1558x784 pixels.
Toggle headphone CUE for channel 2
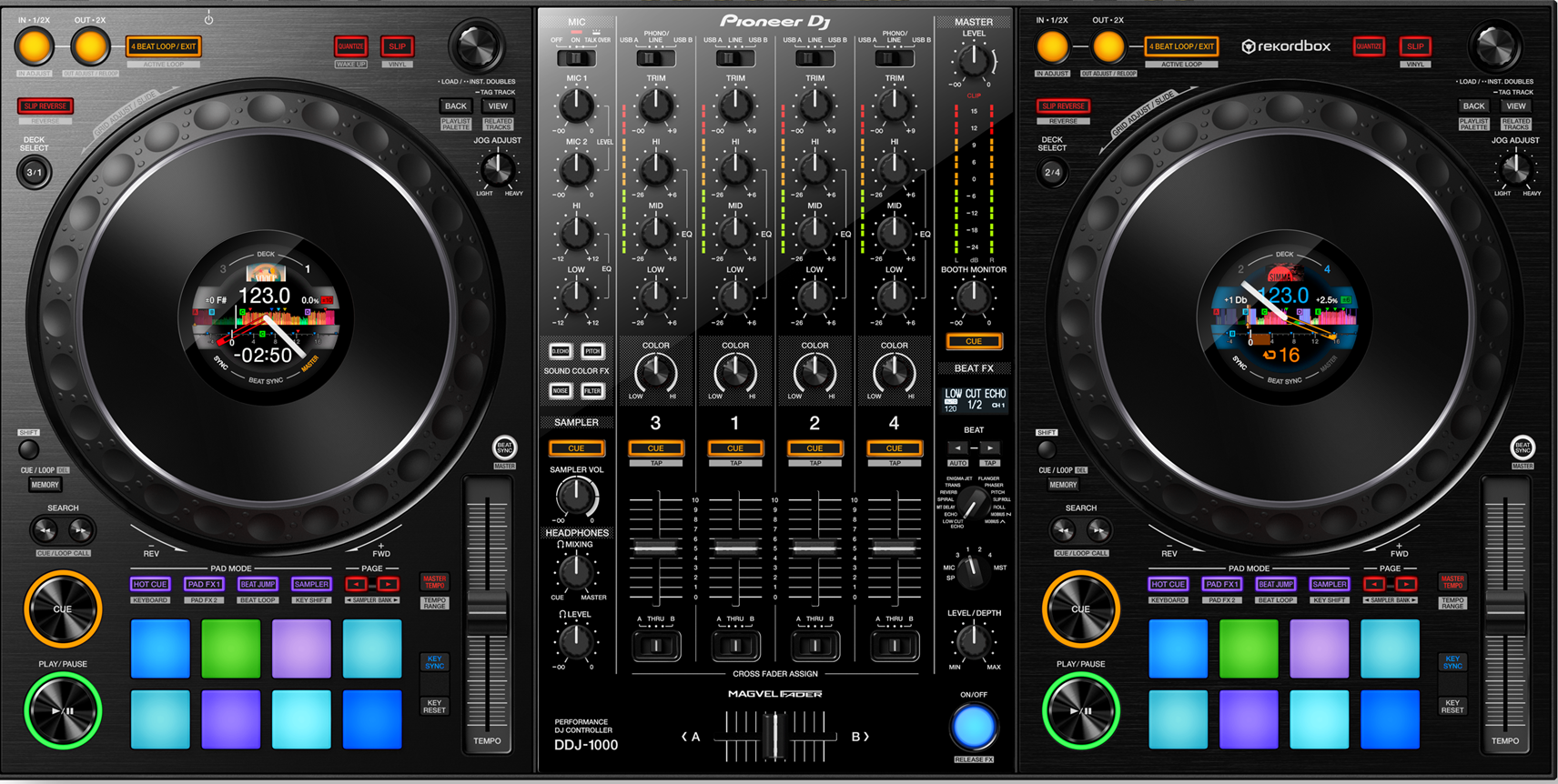point(814,448)
